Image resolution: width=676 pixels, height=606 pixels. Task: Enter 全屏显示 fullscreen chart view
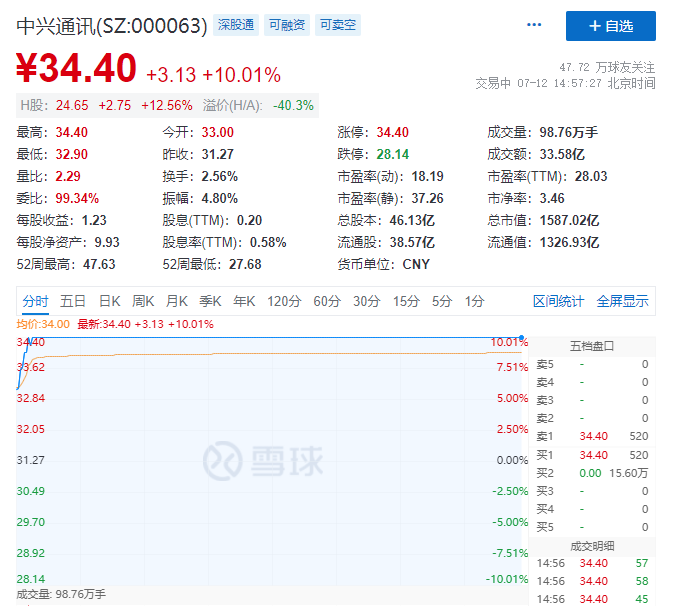click(x=622, y=301)
